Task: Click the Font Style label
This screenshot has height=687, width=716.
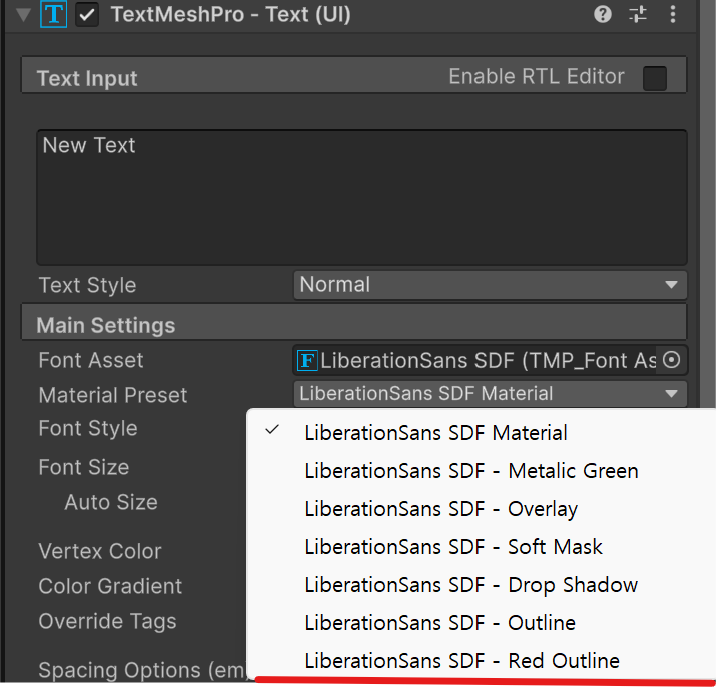Action: (x=88, y=429)
